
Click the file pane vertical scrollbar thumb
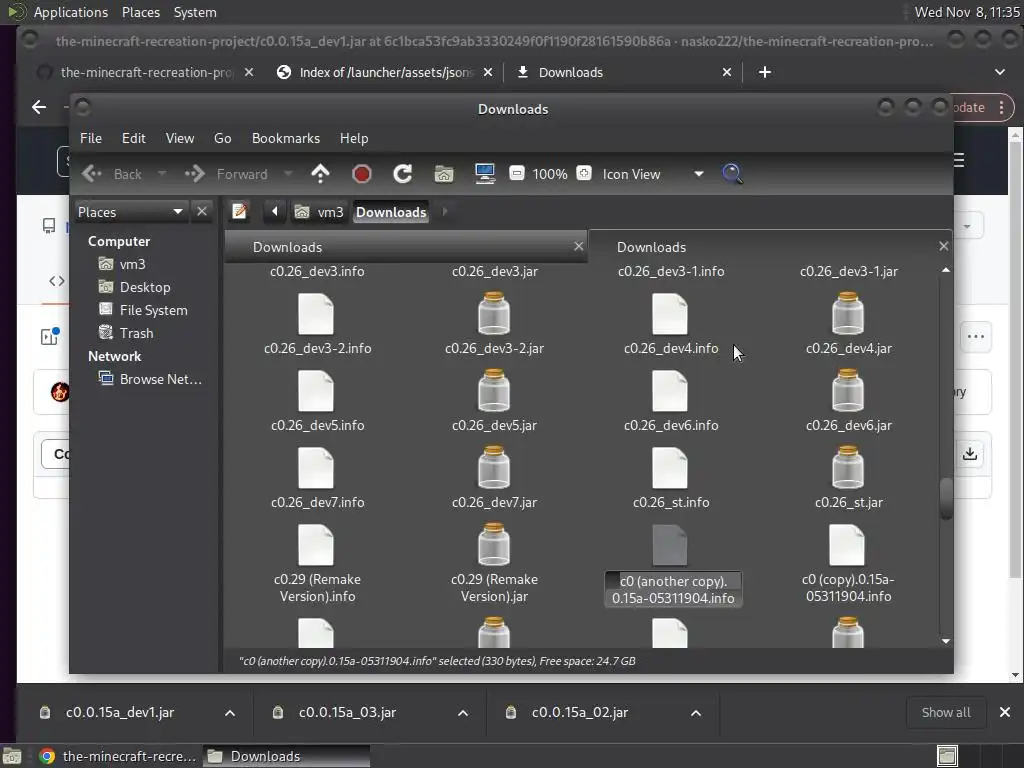point(946,499)
